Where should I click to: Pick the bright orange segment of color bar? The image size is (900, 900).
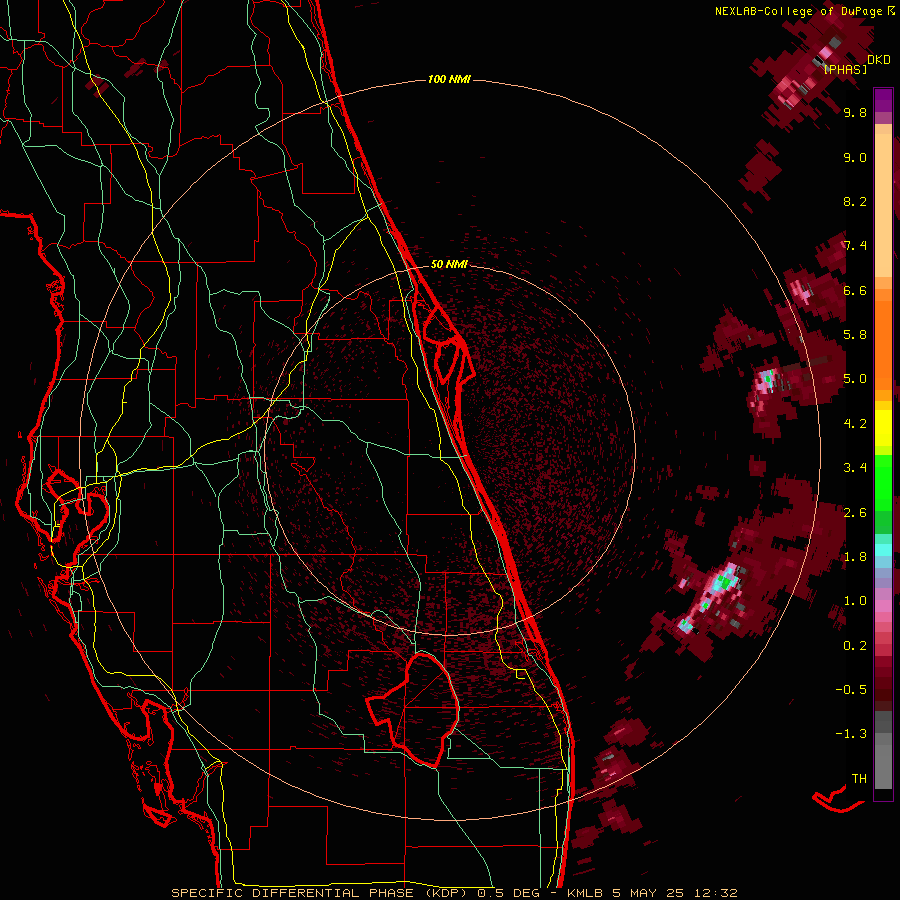point(883,344)
